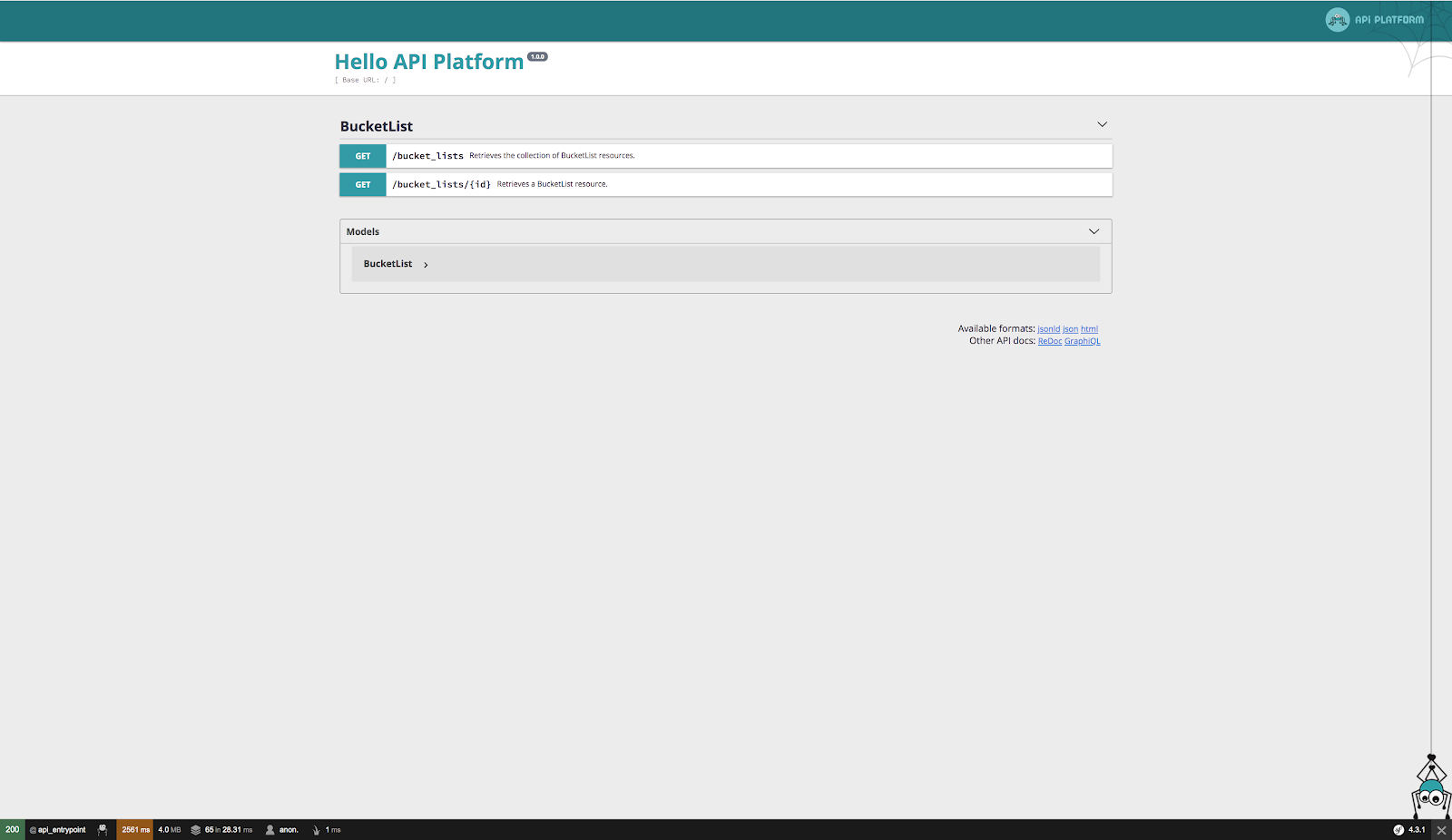Click the 4.0 MB memory usage entry
Screen dimensions: 1452x840
pos(169,829)
